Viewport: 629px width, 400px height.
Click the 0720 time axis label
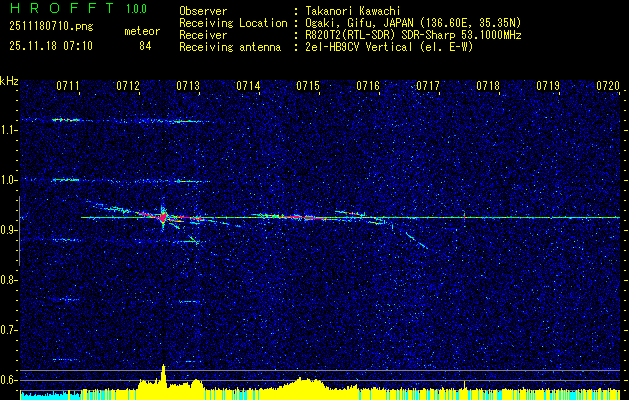(608, 85)
